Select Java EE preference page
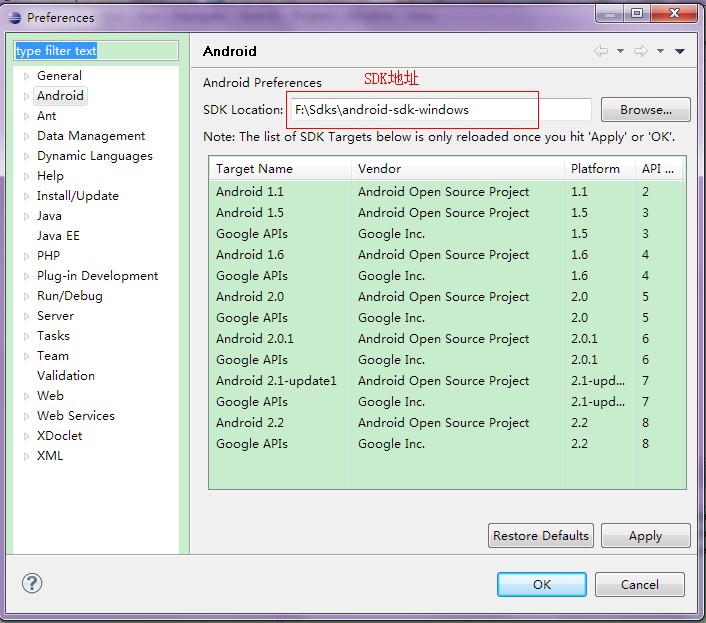 pyautogui.click(x=58, y=236)
